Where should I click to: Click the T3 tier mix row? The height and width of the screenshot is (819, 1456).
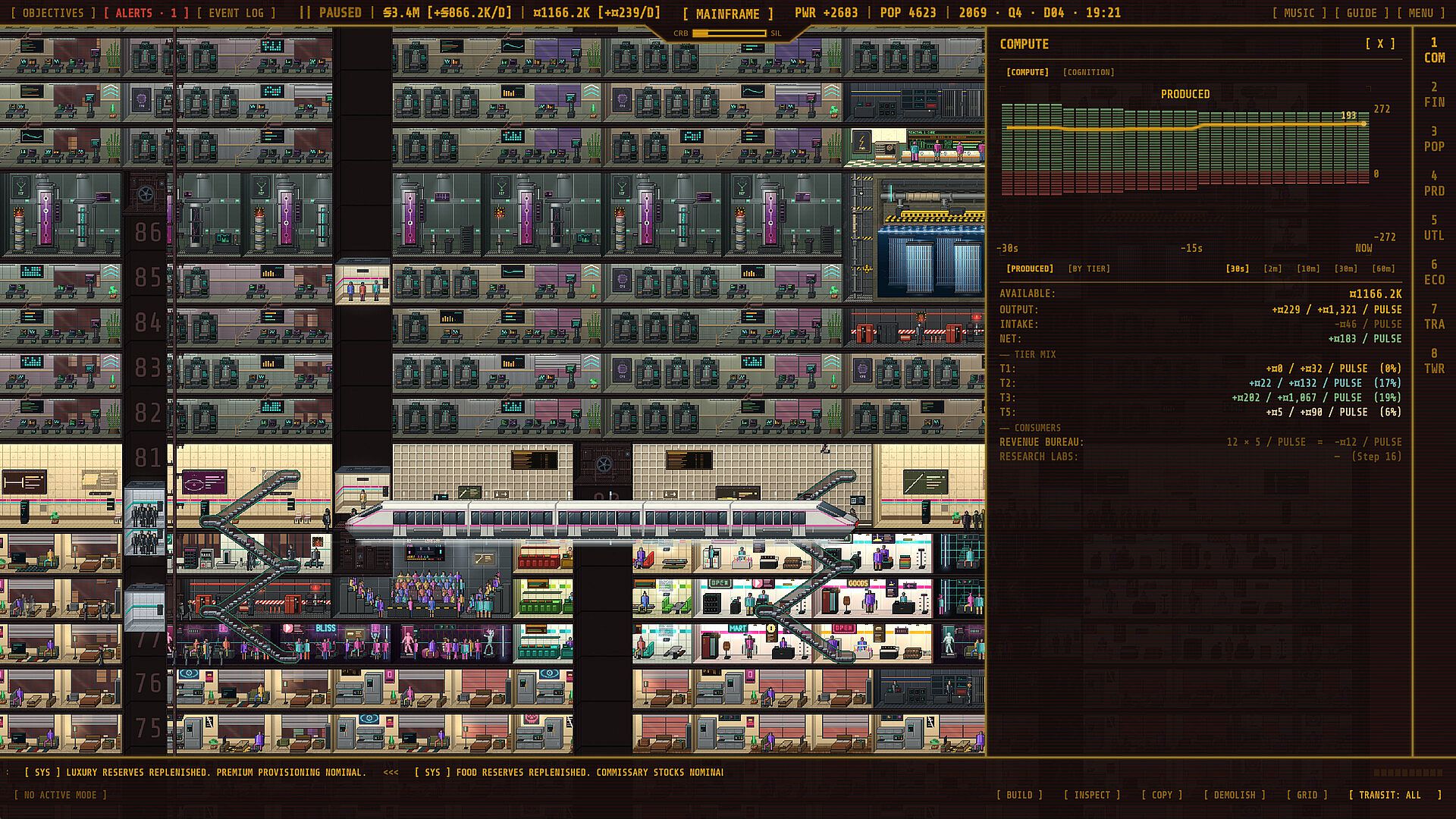(x=1200, y=397)
